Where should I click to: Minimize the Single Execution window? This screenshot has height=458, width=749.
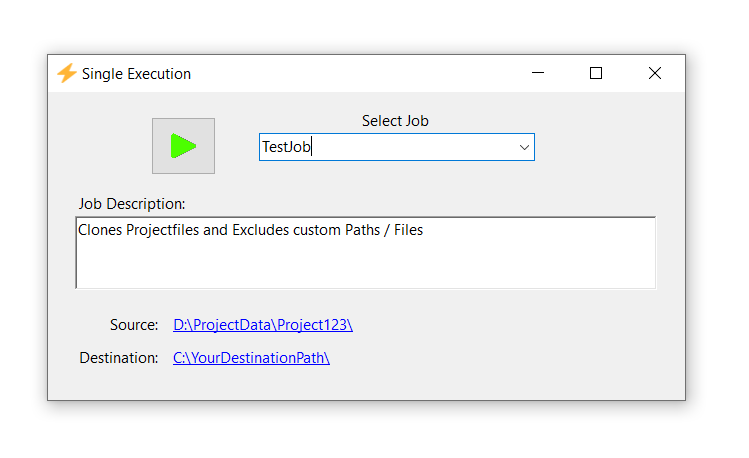tap(538, 73)
